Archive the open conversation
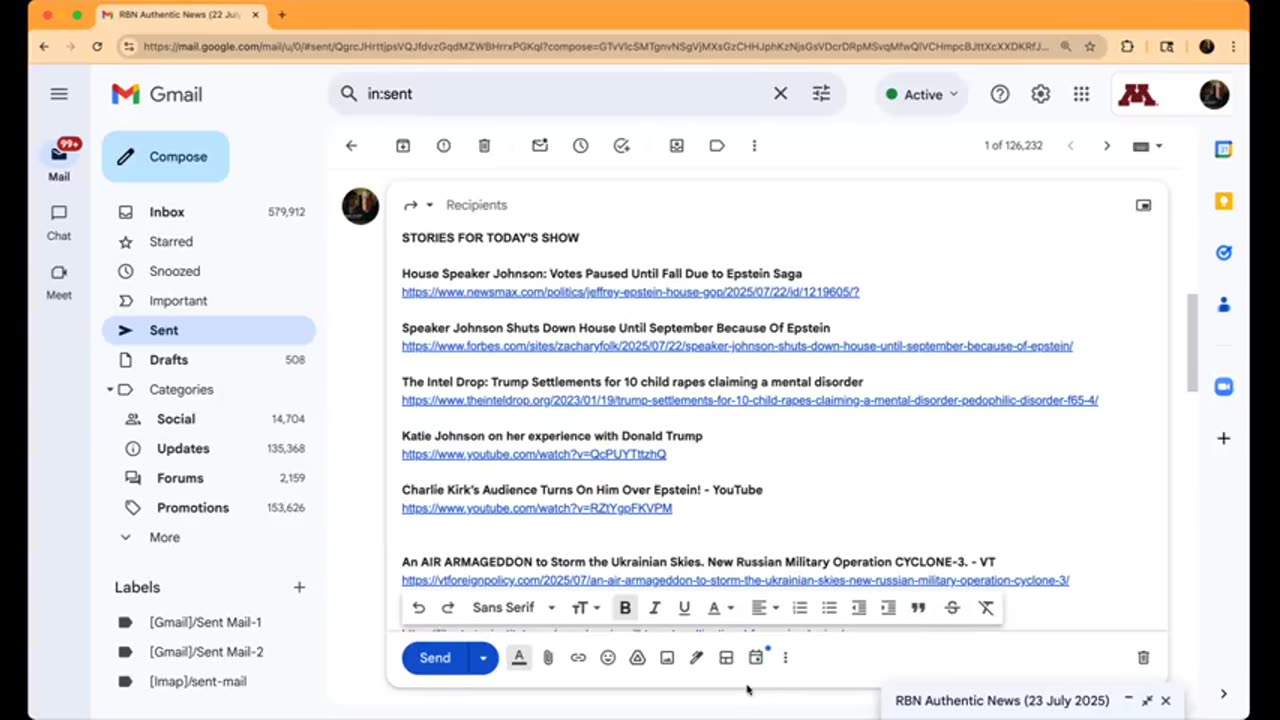The image size is (1280, 720). coord(403,146)
